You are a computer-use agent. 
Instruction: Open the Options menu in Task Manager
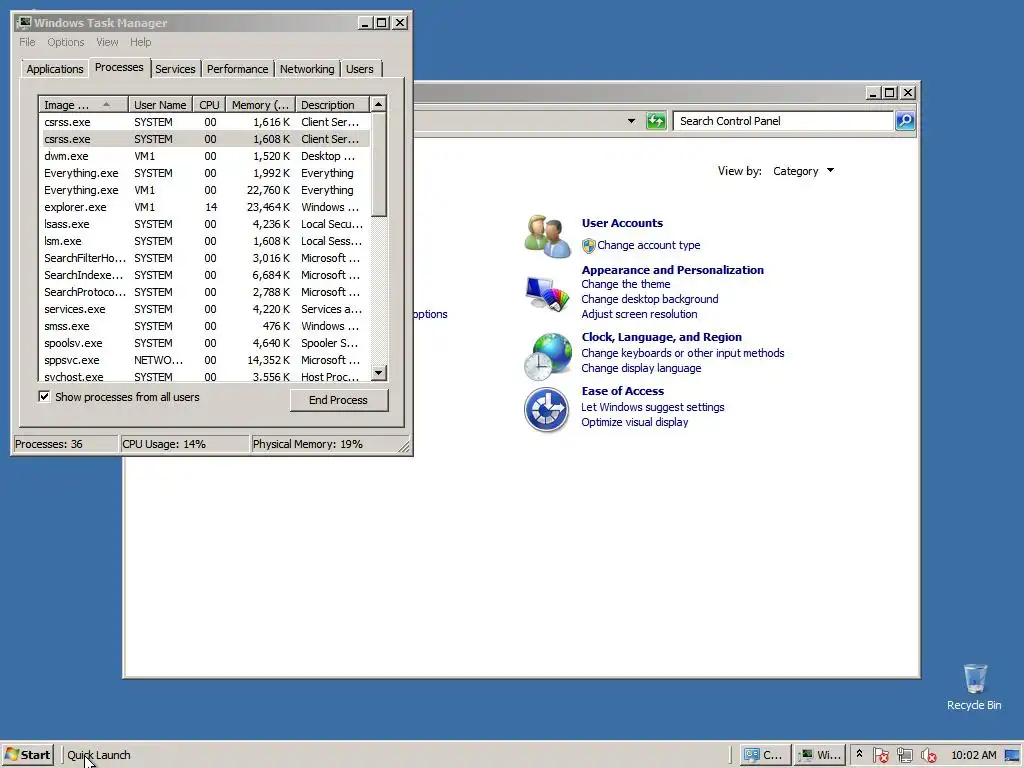[65, 42]
